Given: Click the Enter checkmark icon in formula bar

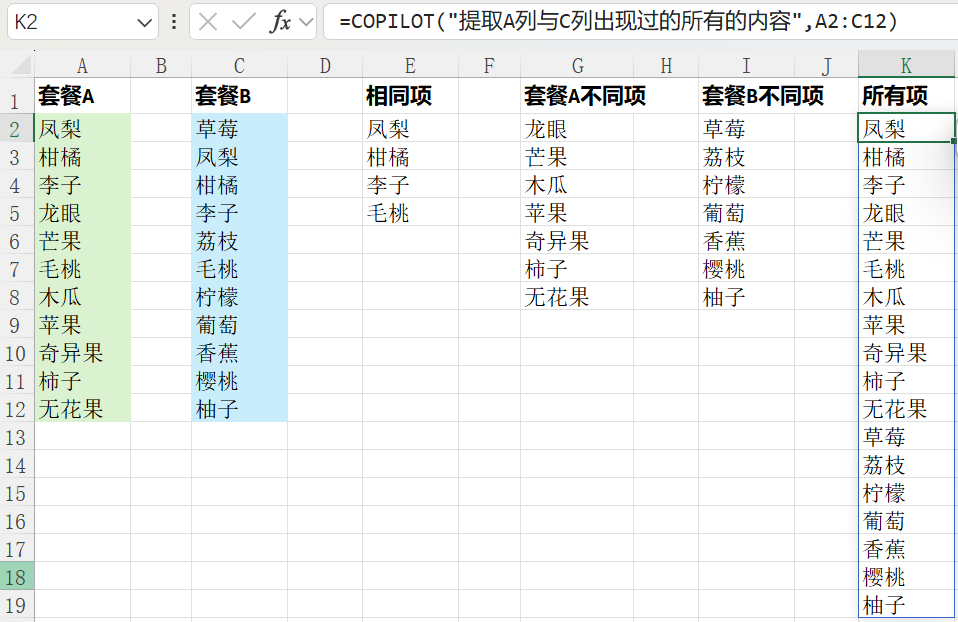Looking at the screenshot, I should (242, 21).
